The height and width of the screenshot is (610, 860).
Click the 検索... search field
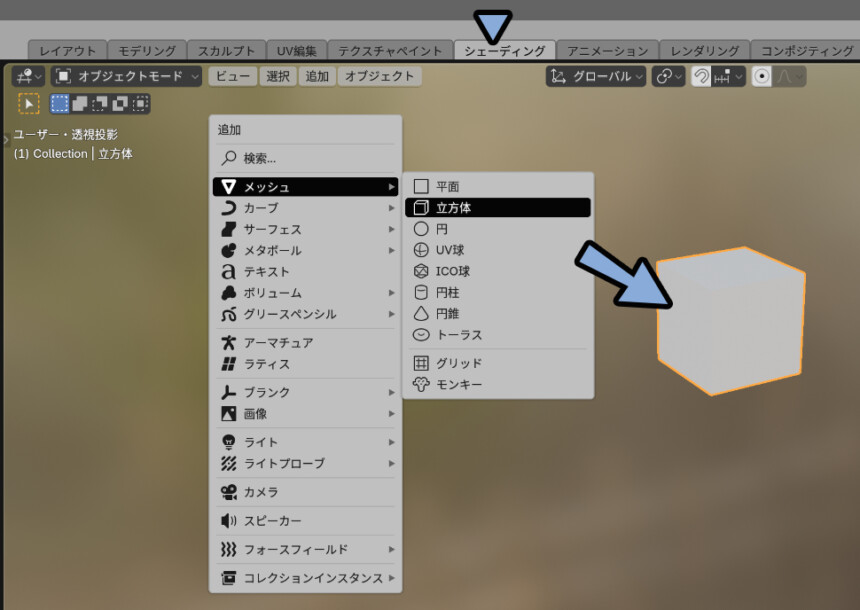click(305, 158)
